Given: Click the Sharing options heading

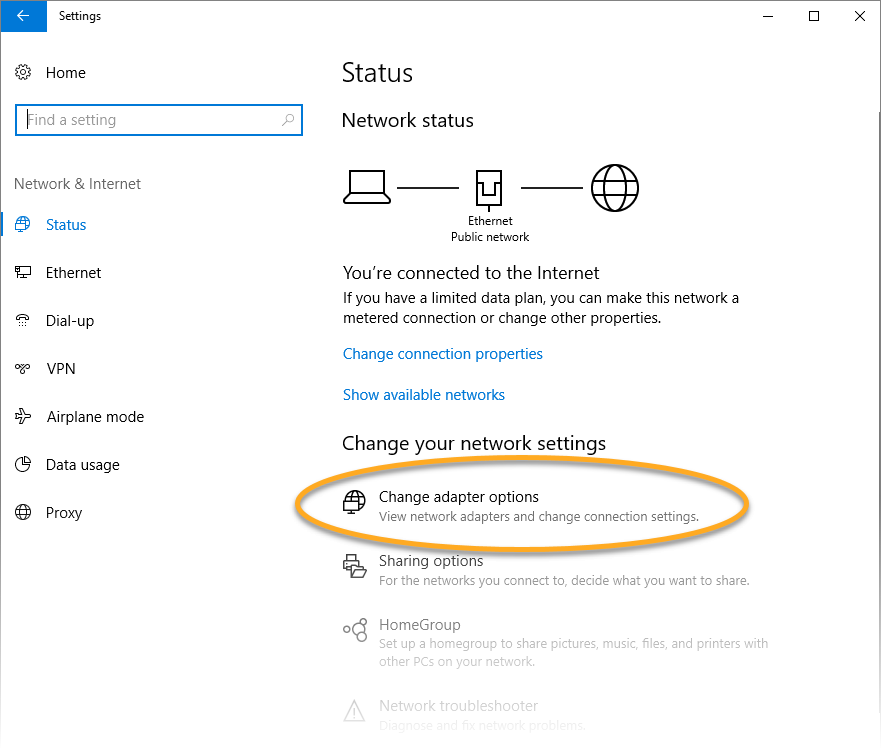Looking at the screenshot, I should 430,561.
